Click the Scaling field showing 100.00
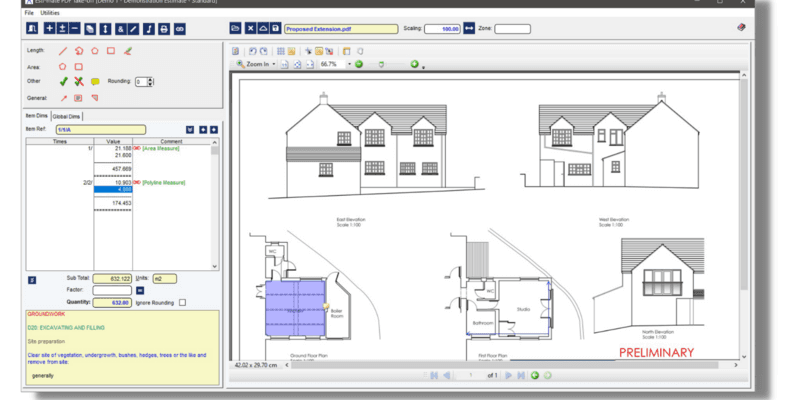800x400 pixels. [x=442, y=29]
